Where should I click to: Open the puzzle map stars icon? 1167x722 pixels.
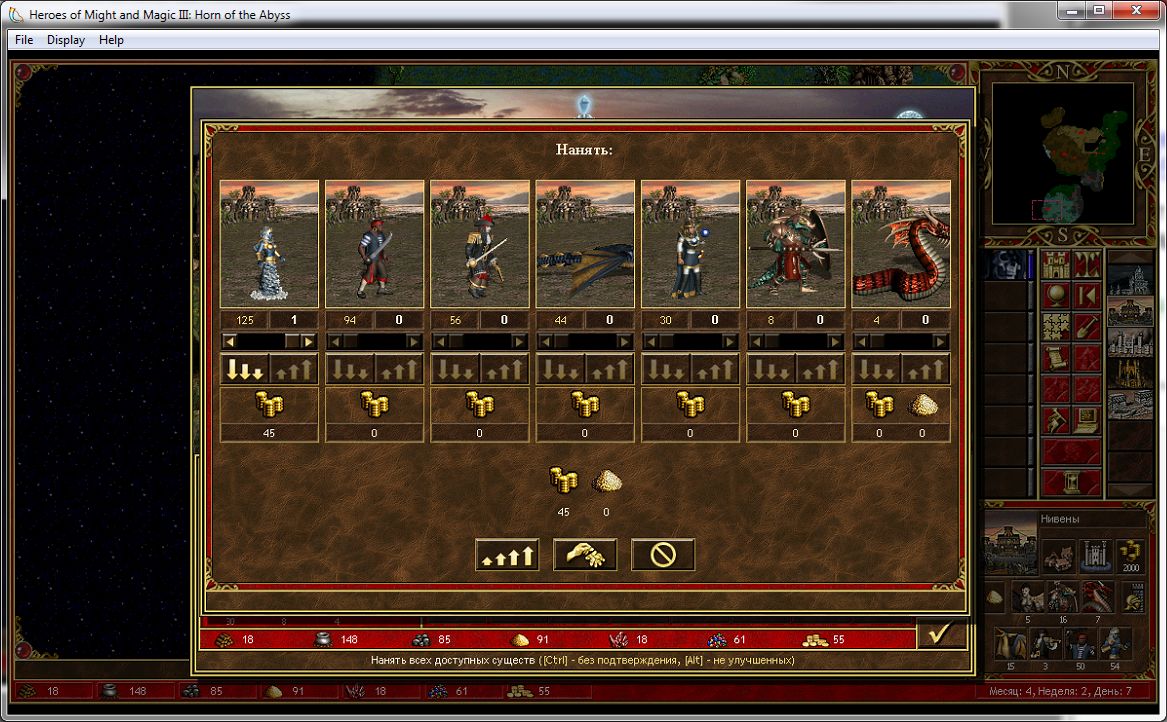tap(1055, 327)
